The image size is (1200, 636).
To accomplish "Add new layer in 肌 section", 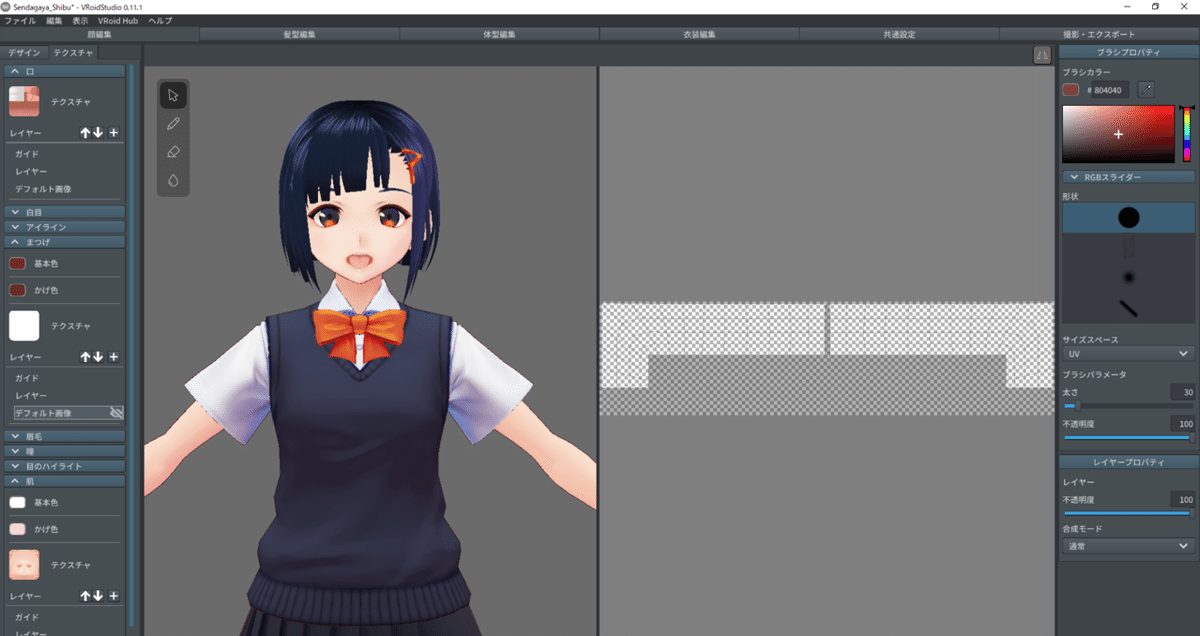I will coord(113,596).
